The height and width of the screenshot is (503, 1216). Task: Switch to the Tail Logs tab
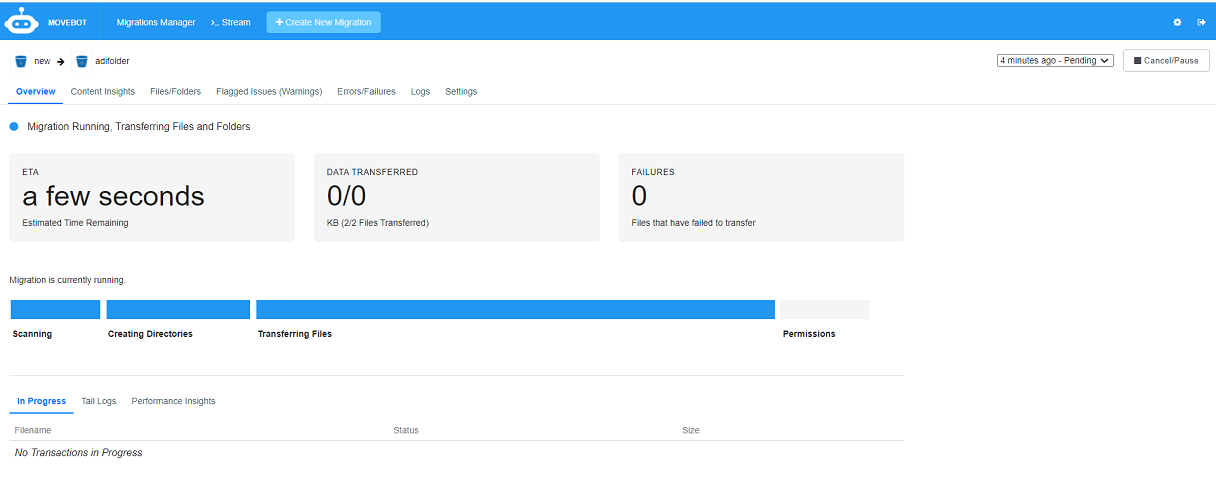102,401
